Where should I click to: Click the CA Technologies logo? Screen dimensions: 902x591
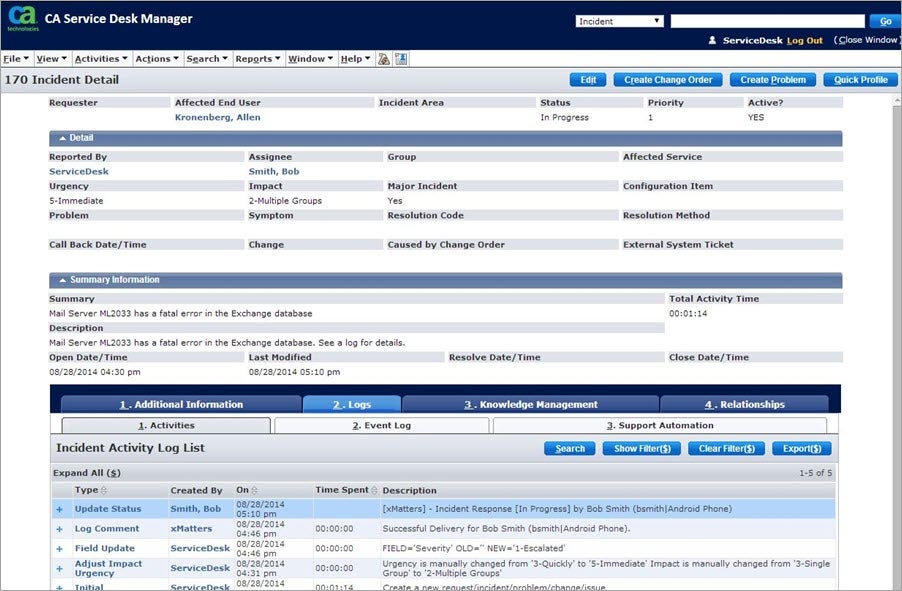pos(20,18)
